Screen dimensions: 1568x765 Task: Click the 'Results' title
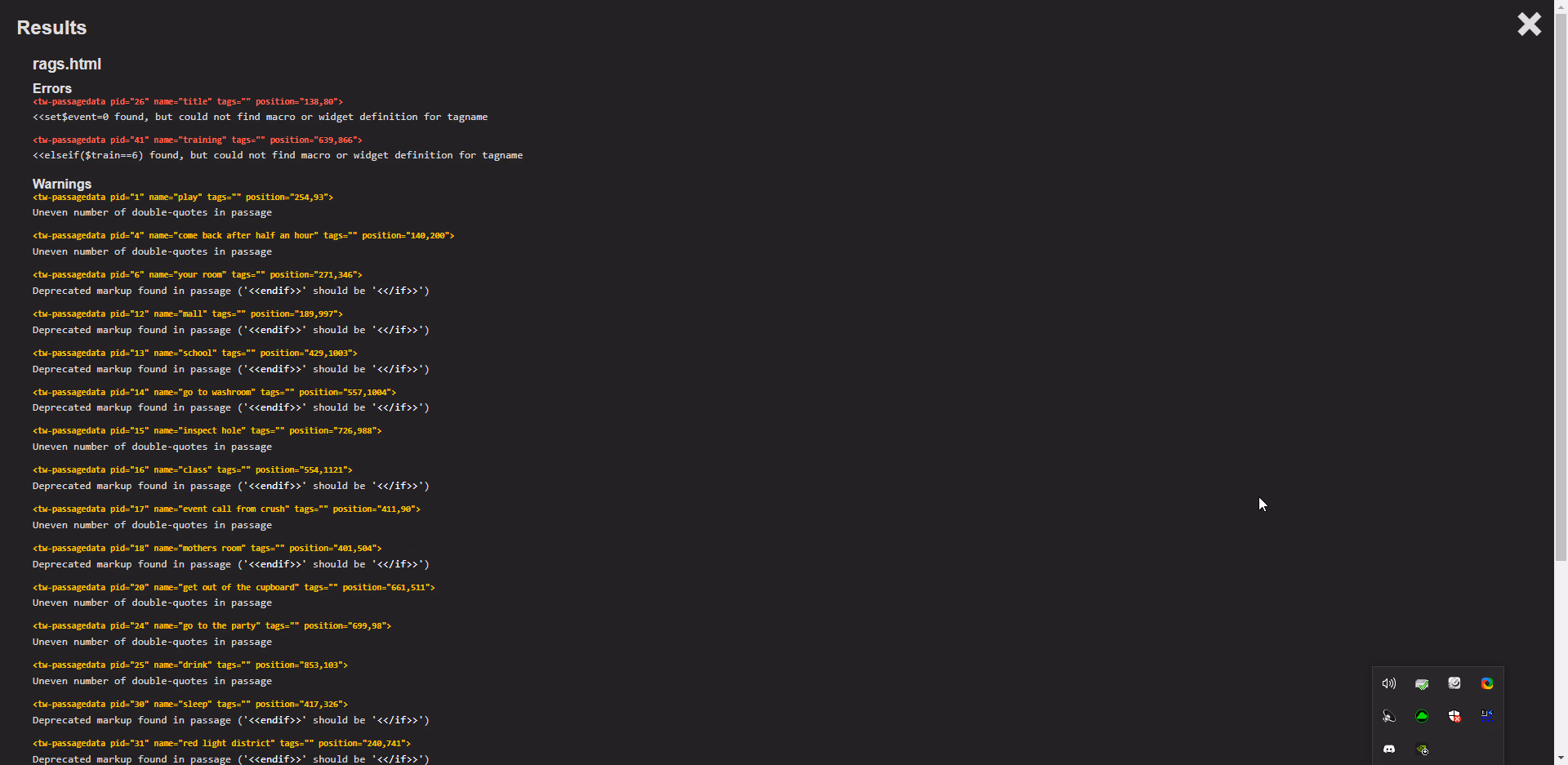pos(51,27)
